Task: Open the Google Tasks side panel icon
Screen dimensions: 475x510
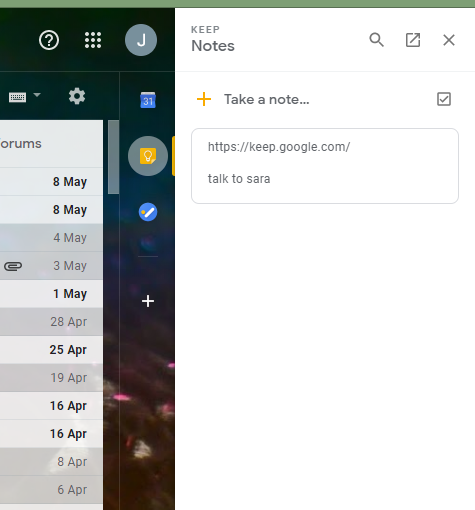Action: 148,212
